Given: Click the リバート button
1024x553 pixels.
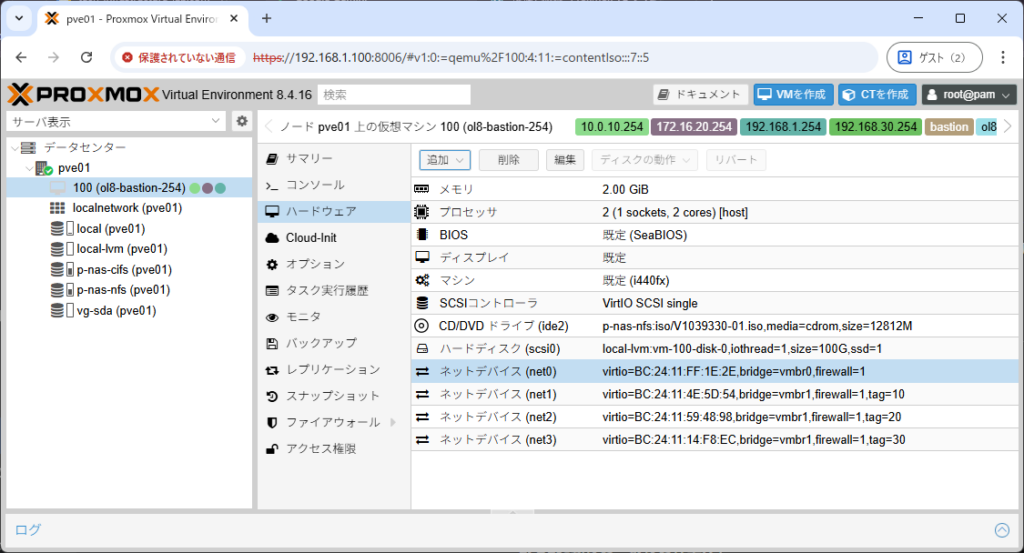Looking at the screenshot, I should [736, 160].
